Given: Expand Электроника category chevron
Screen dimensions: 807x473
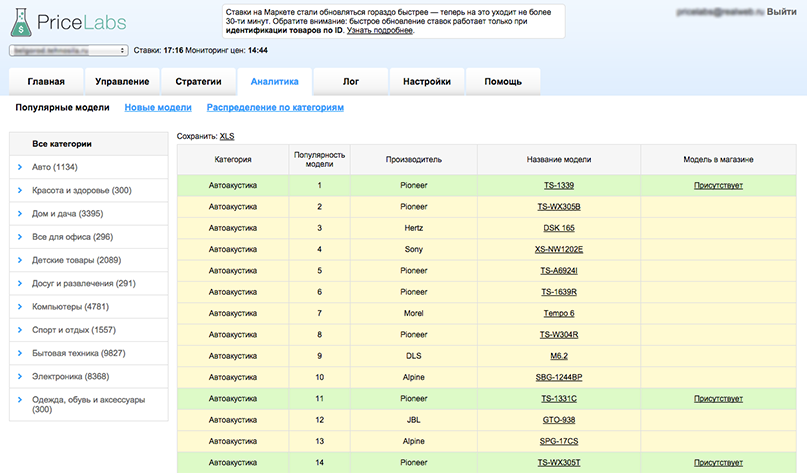Looking at the screenshot, I should [20, 376].
